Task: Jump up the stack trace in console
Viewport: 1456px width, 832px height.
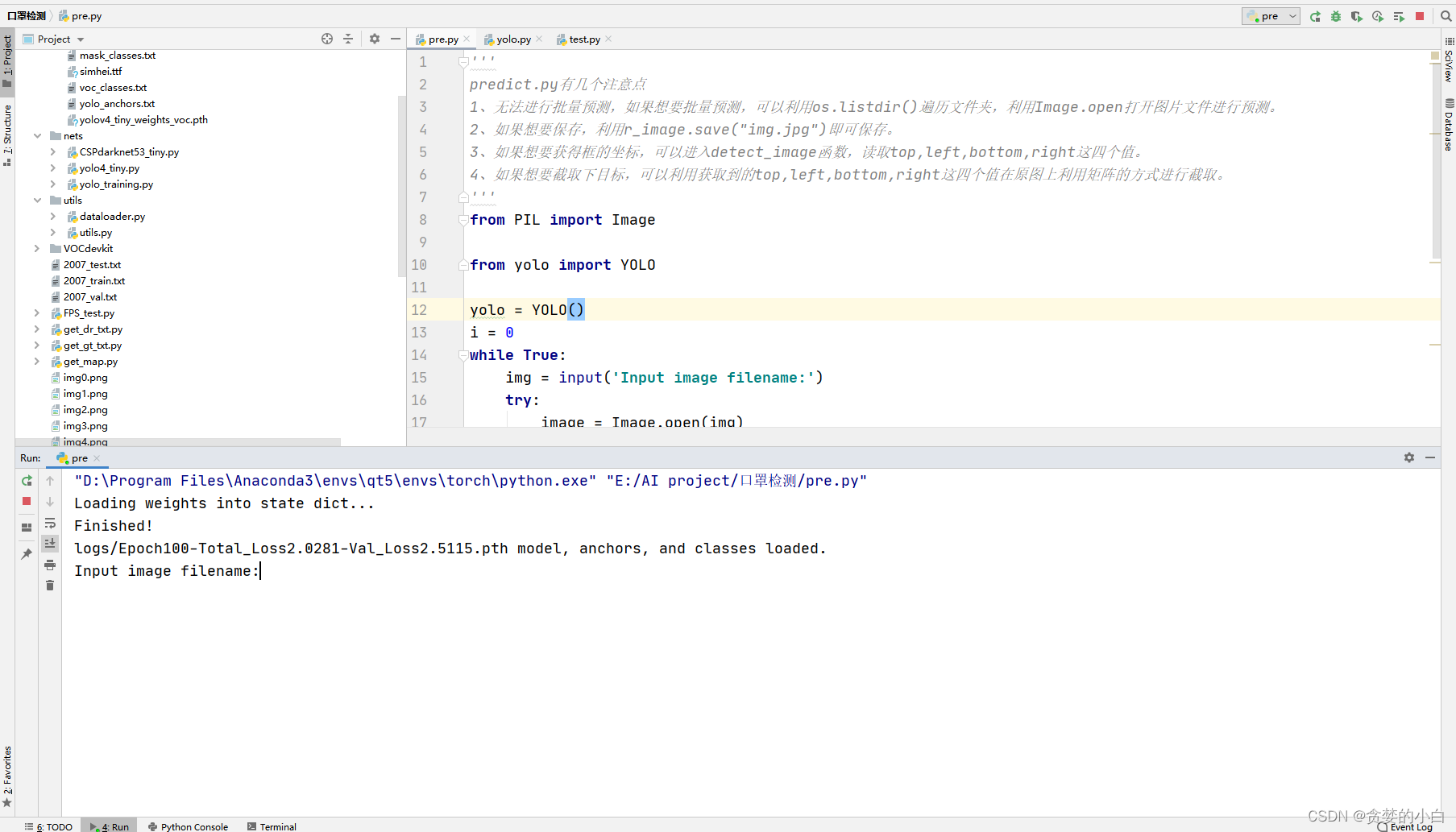Action: (x=50, y=481)
